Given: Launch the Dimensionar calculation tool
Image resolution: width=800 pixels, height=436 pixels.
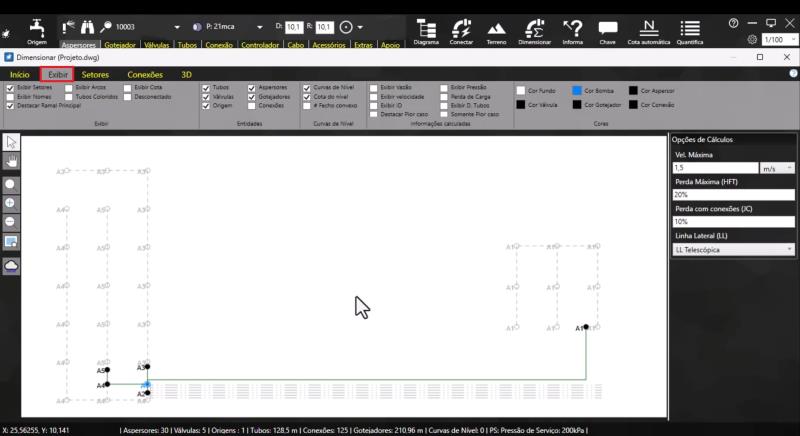Looking at the screenshot, I should [x=534, y=29].
